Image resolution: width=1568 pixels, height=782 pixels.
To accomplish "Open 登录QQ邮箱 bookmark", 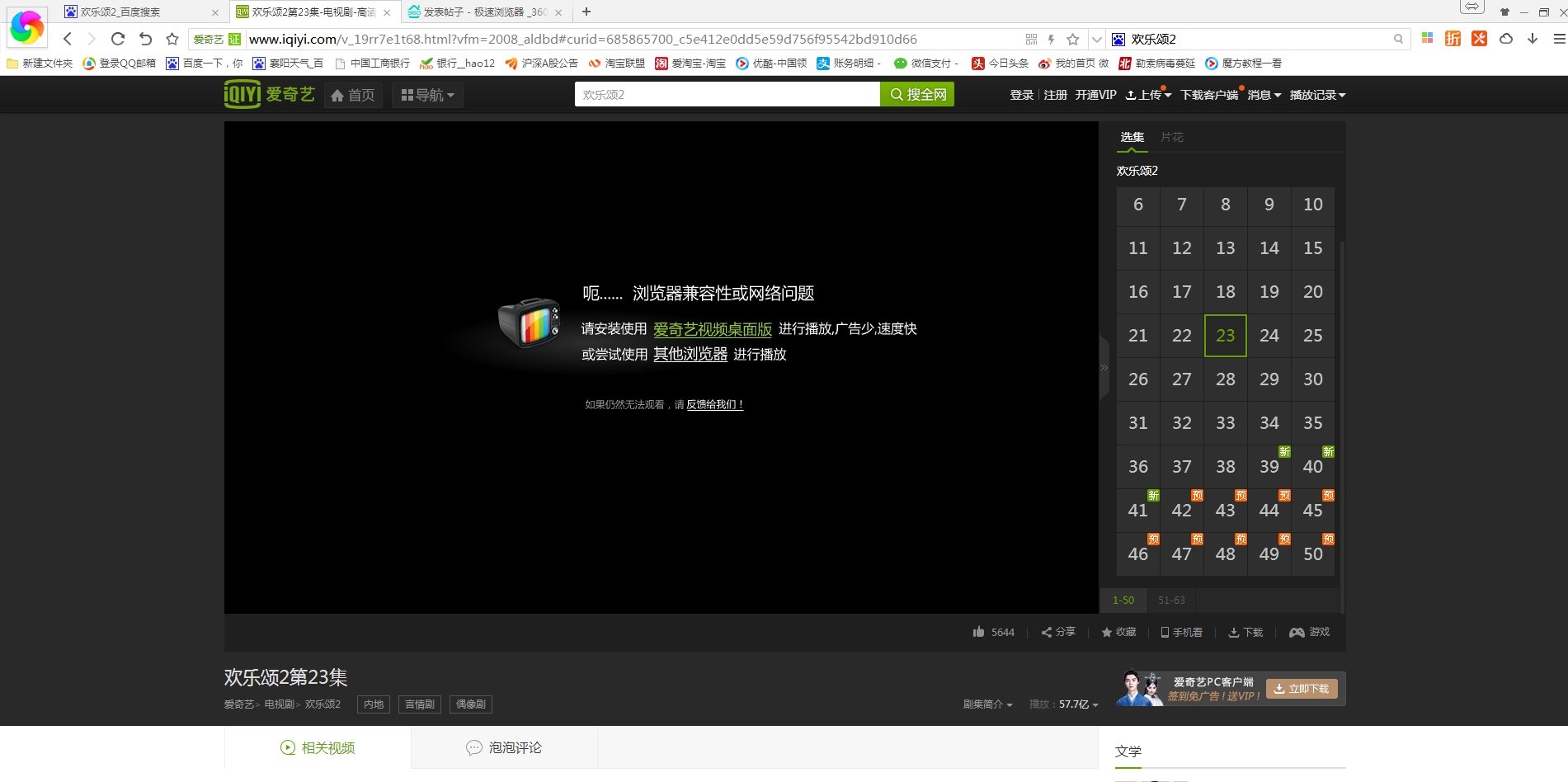I will tap(119, 64).
